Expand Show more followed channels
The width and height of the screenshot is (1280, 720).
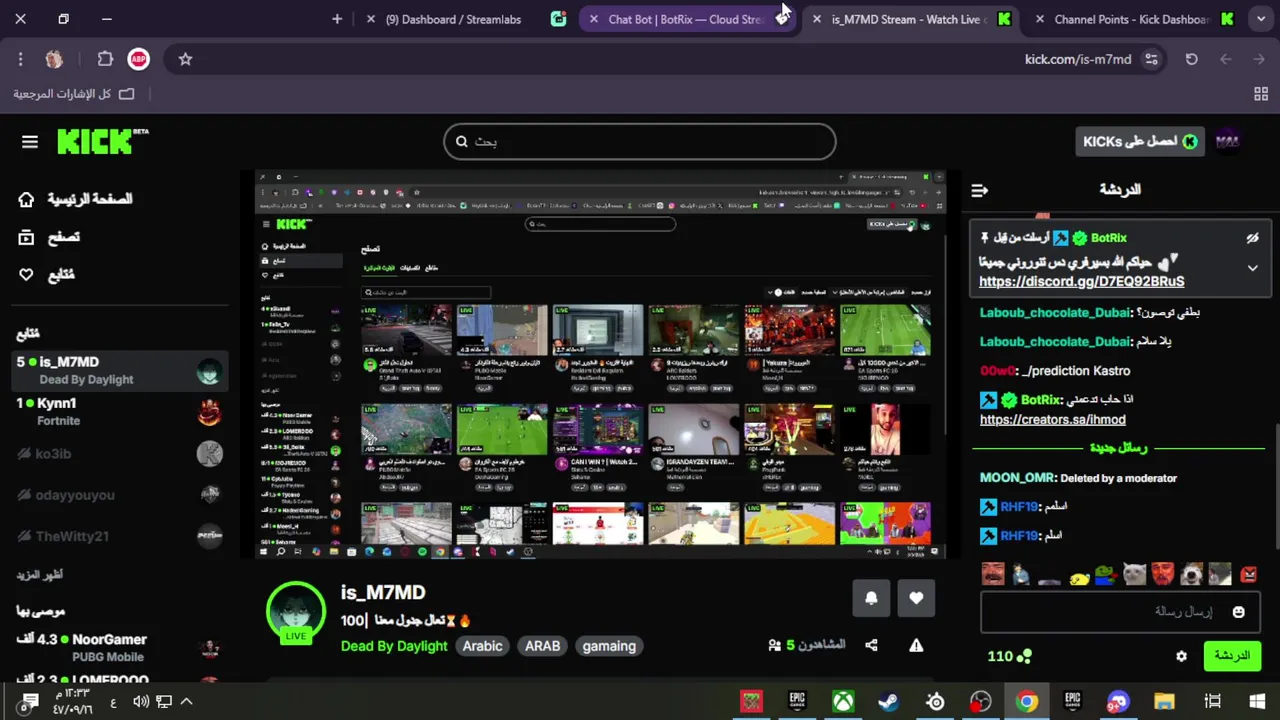point(39,575)
